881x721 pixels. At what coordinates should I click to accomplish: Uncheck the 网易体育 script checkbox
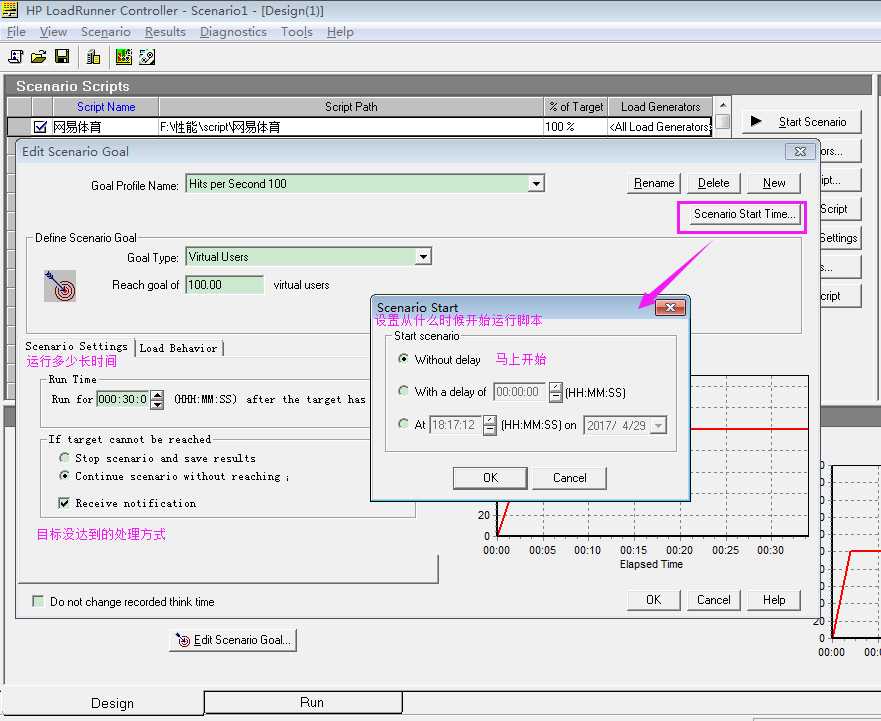(x=40, y=127)
